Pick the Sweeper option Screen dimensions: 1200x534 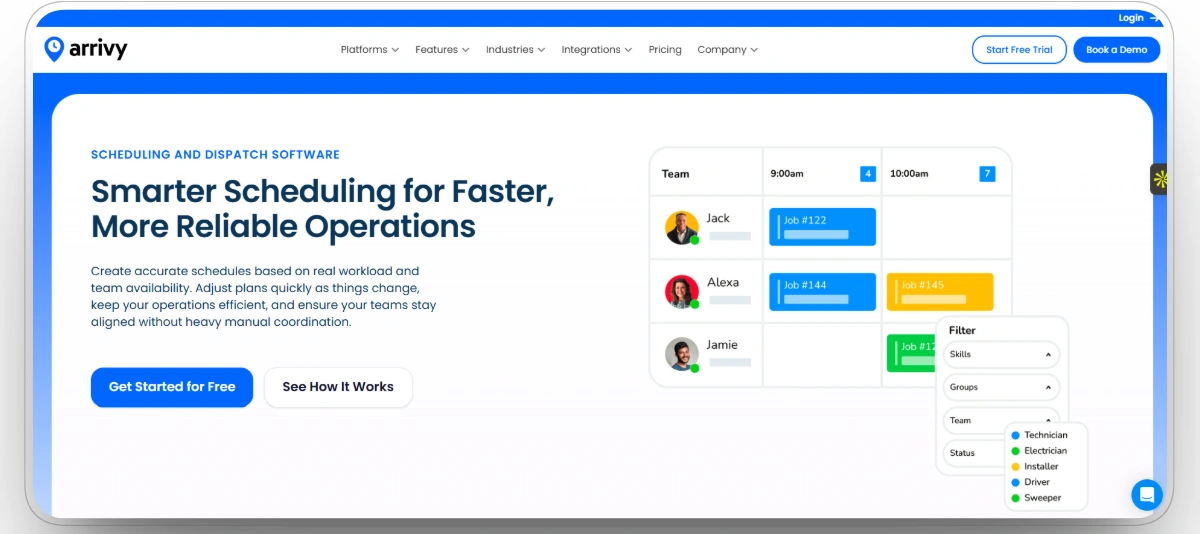[x=1036, y=498]
